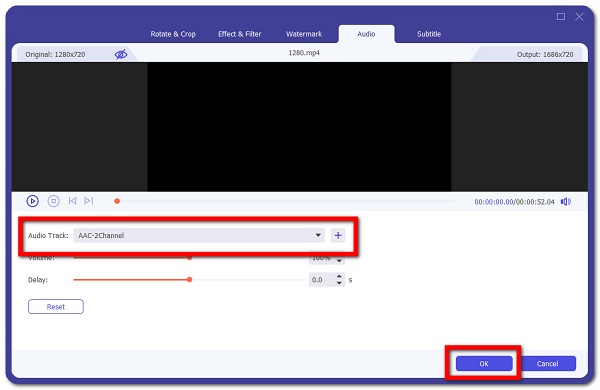600x390 pixels.
Task: Click the playback progress marker
Action: 117,201
